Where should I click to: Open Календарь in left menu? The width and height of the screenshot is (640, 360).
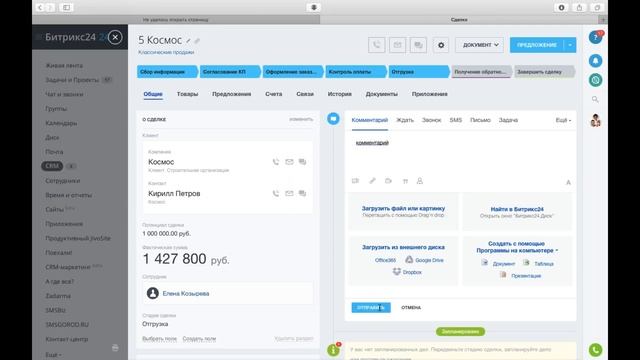point(61,123)
